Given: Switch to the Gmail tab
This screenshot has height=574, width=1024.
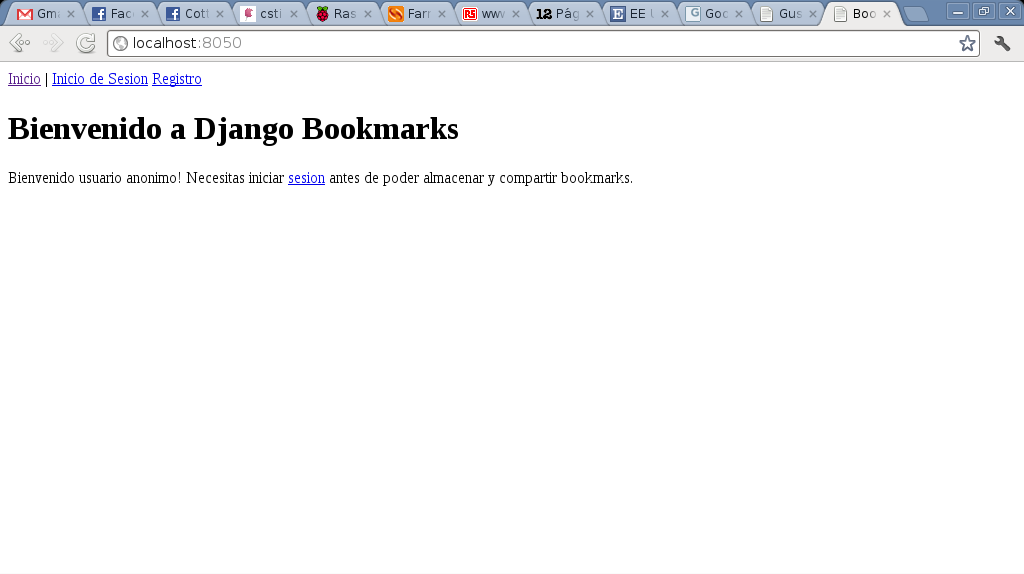Looking at the screenshot, I should coord(40,14).
